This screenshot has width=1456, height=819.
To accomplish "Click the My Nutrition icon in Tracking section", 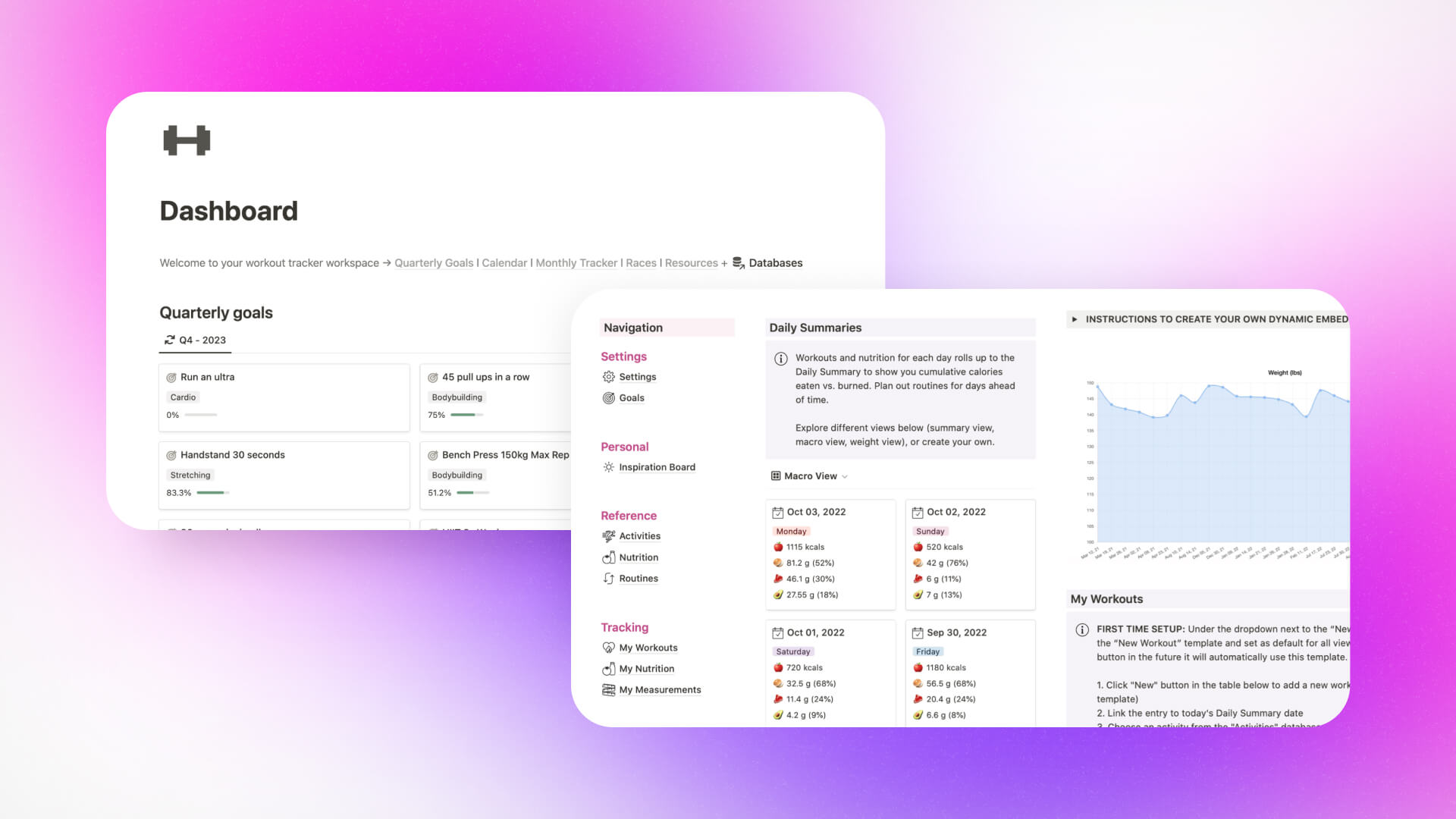I will point(607,668).
